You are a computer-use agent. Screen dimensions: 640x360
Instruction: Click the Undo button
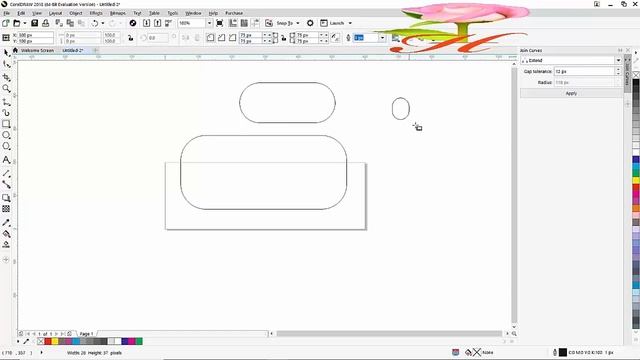pos(95,23)
